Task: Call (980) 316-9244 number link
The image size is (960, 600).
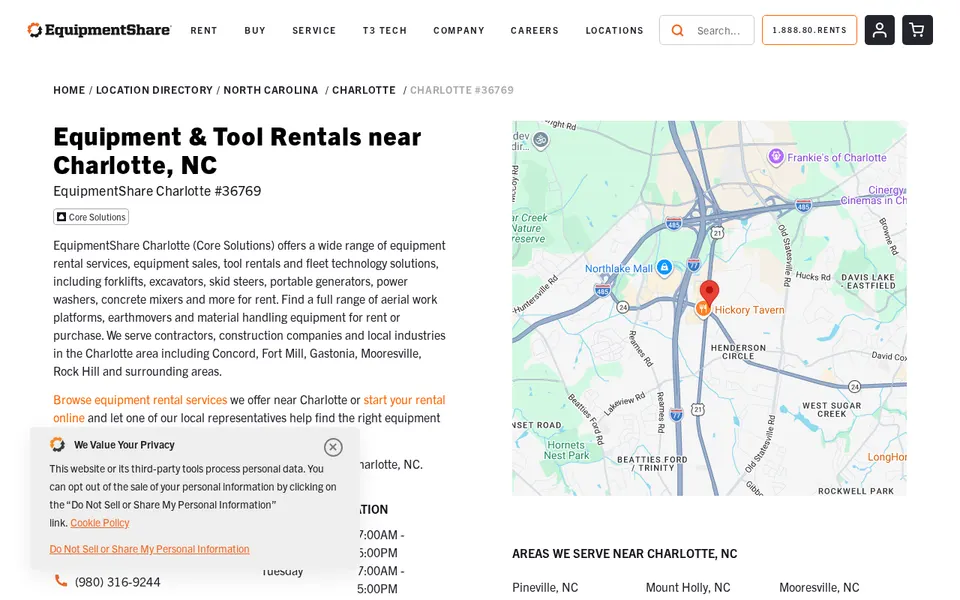Action: click(118, 582)
